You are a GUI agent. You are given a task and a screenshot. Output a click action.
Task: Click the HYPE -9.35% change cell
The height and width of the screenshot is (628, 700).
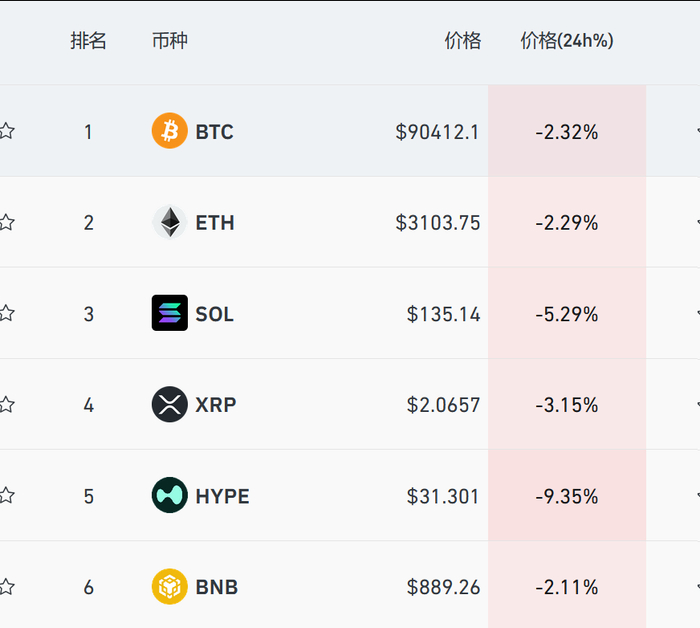click(x=566, y=496)
